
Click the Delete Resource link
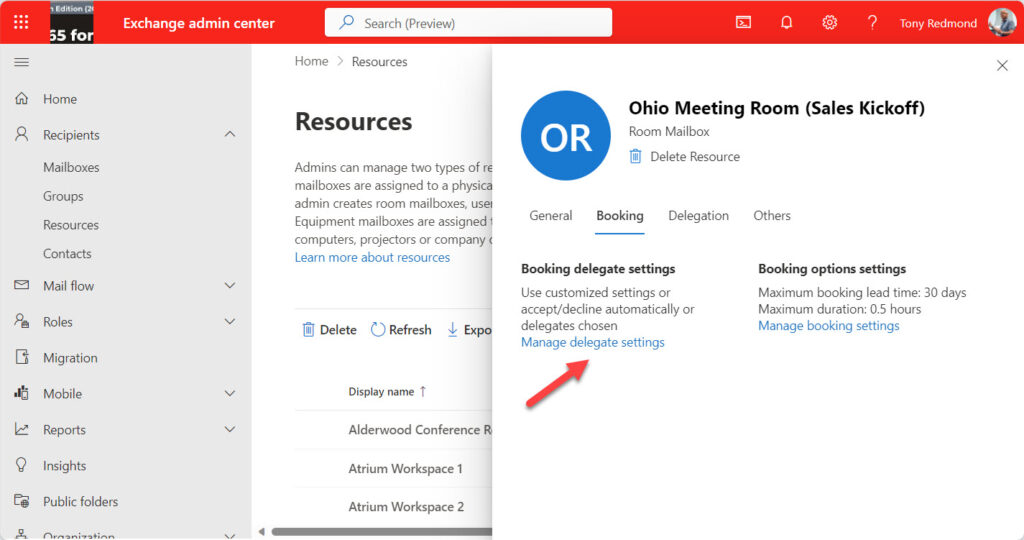695,157
